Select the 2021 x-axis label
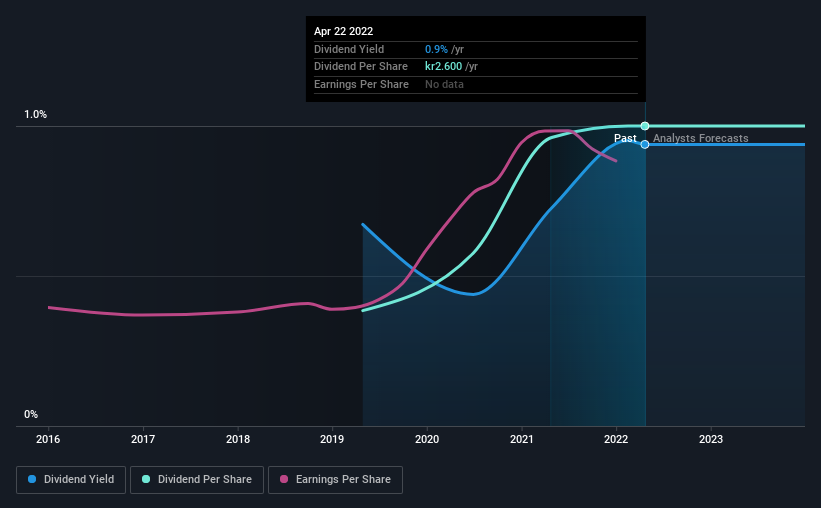This screenshot has height=508, width=821. click(522, 439)
